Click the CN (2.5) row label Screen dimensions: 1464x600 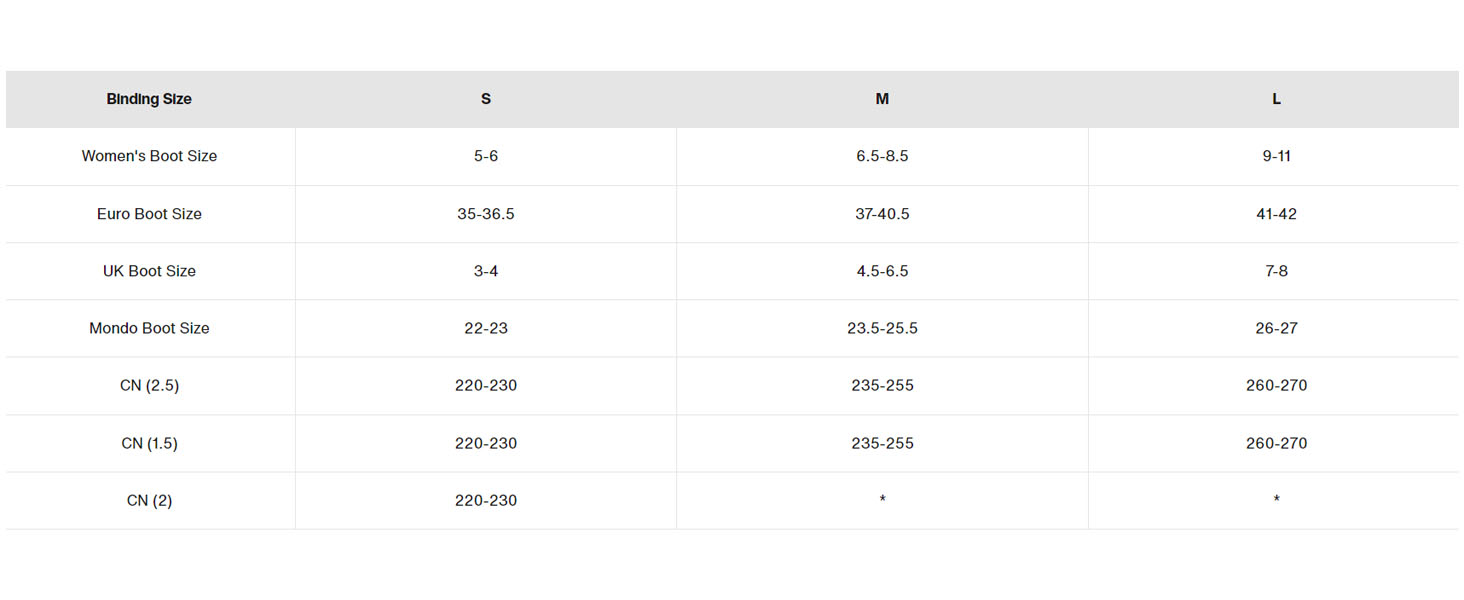coord(149,385)
